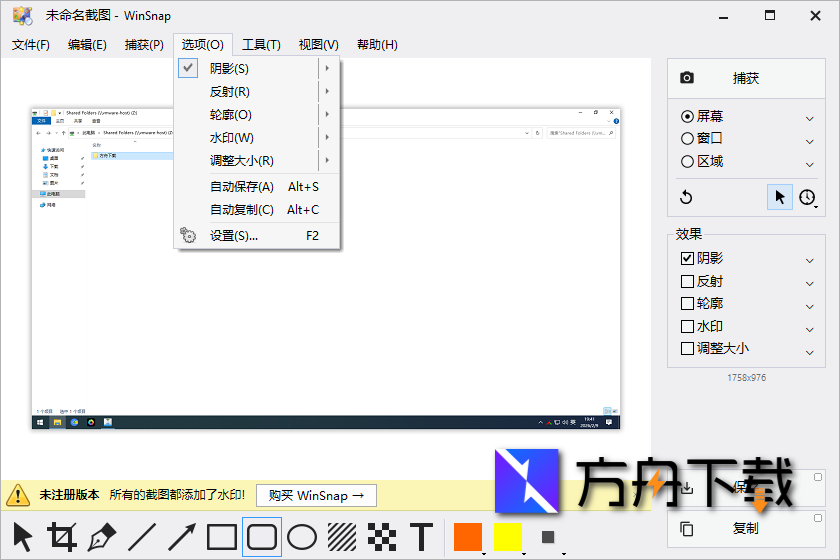Select the Crop tool
Screen dimensions: 840x560
(x=62, y=537)
